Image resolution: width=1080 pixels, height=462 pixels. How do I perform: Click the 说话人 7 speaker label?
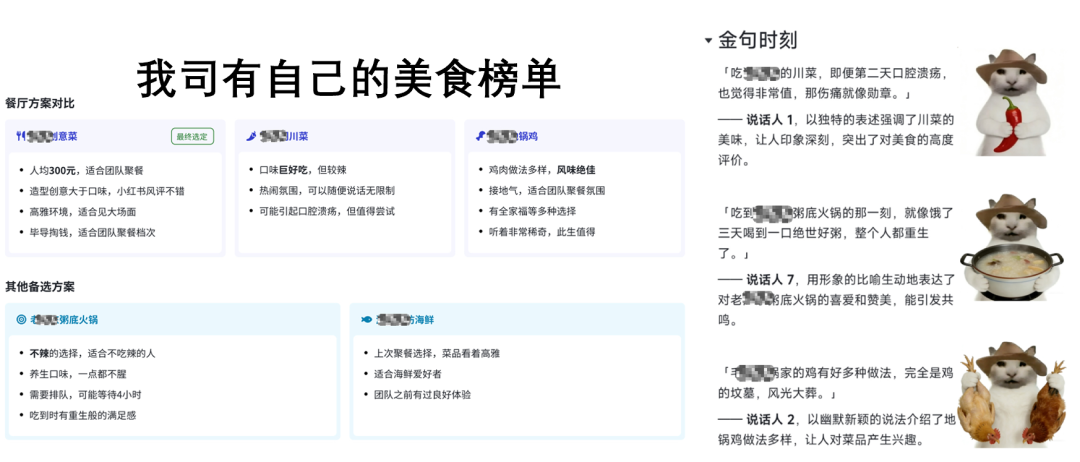point(771,280)
